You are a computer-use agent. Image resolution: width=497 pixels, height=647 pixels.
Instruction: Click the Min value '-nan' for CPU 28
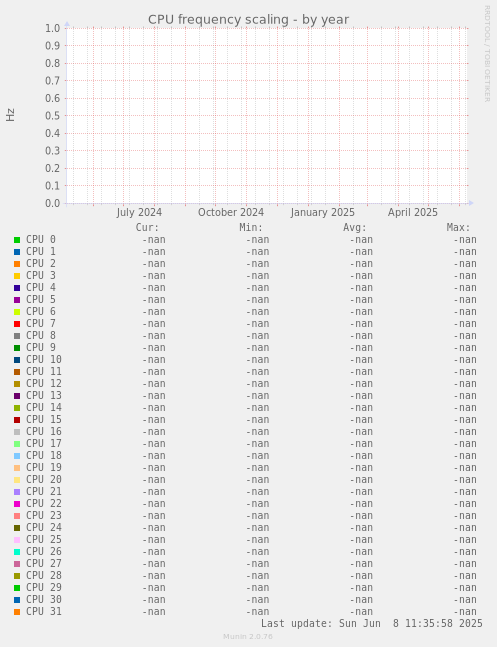pos(258,575)
